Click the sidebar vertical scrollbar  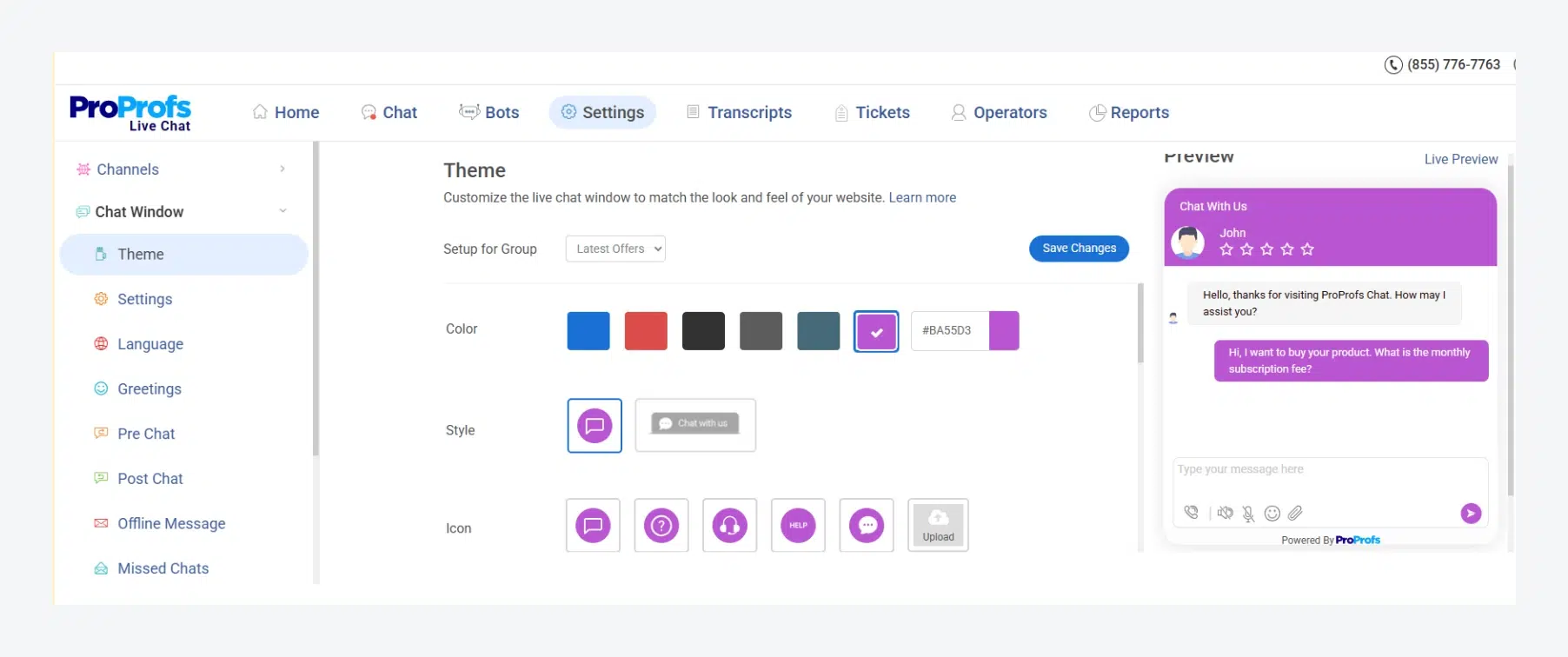pyautogui.click(x=316, y=299)
